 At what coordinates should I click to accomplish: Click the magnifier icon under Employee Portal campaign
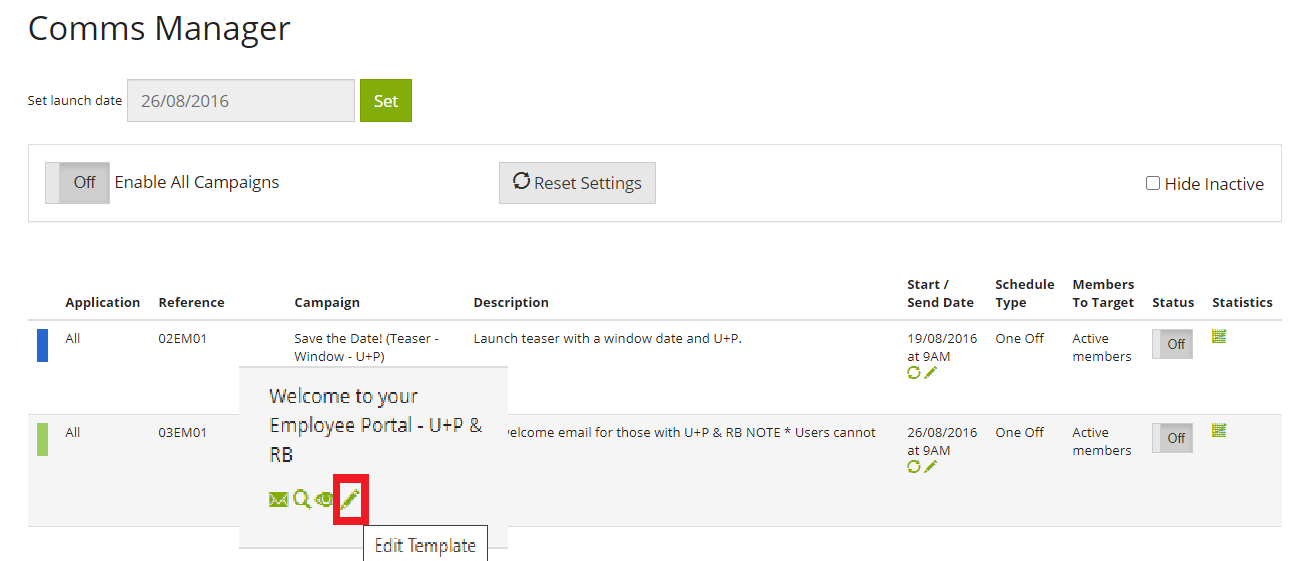pos(302,498)
